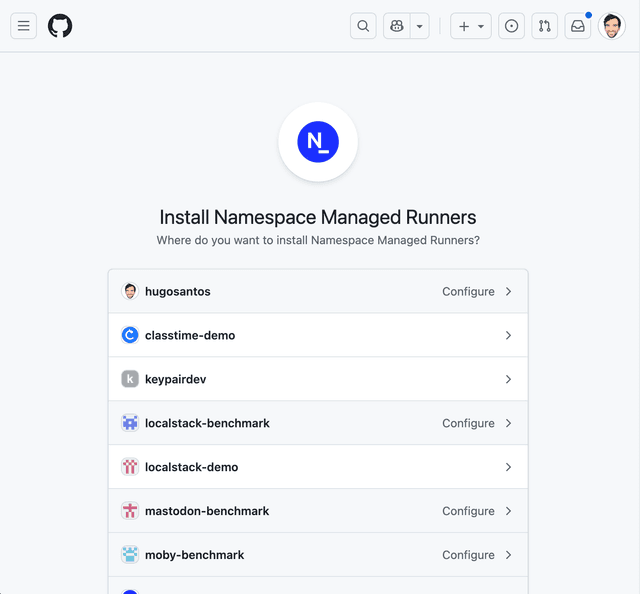
Task: Click Configure for localstack-benchmark
Action: click(468, 423)
